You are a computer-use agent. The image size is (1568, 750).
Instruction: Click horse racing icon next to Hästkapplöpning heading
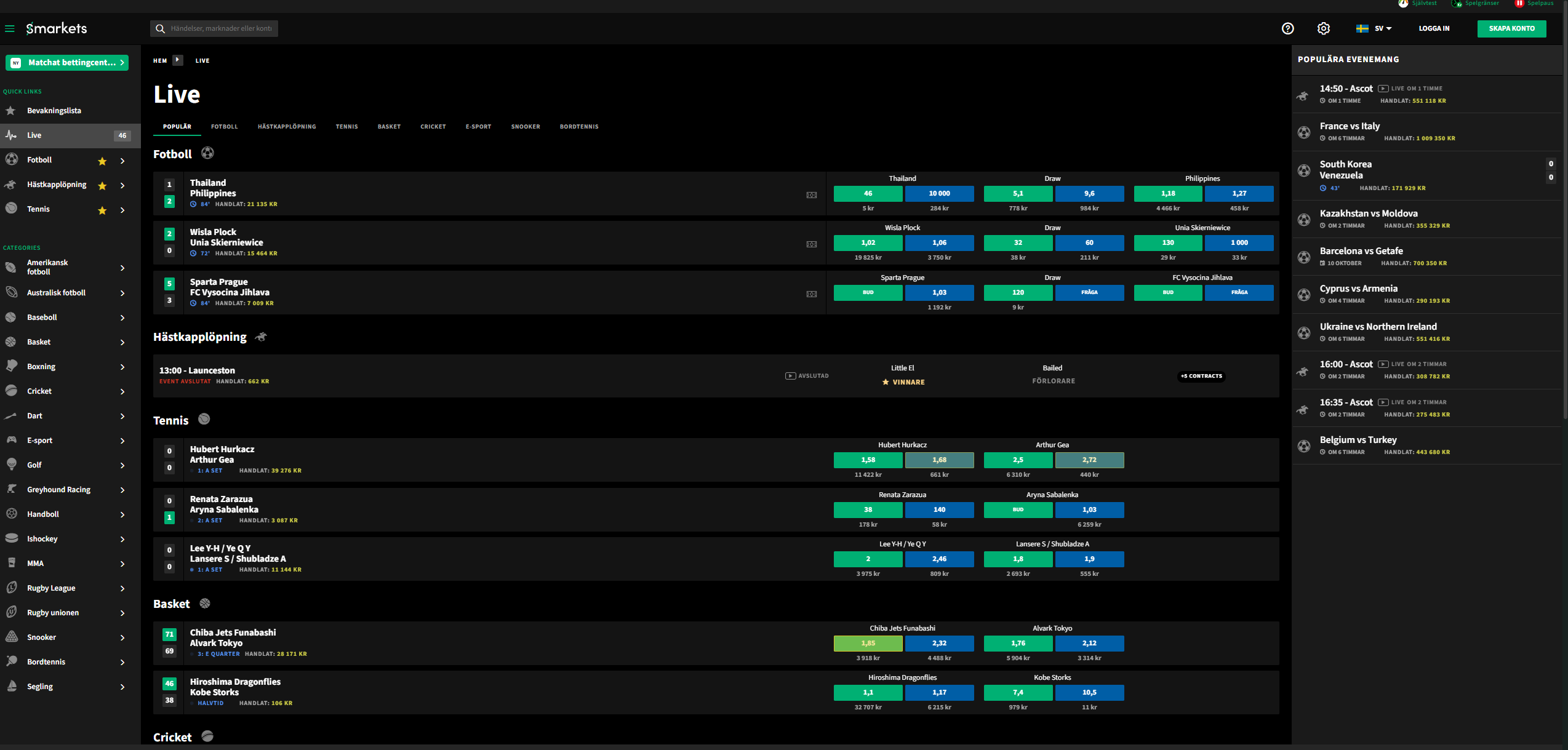coord(261,337)
